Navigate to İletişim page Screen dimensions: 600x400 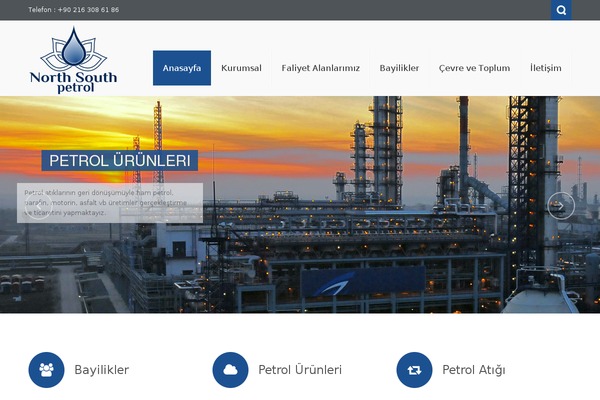pos(546,68)
